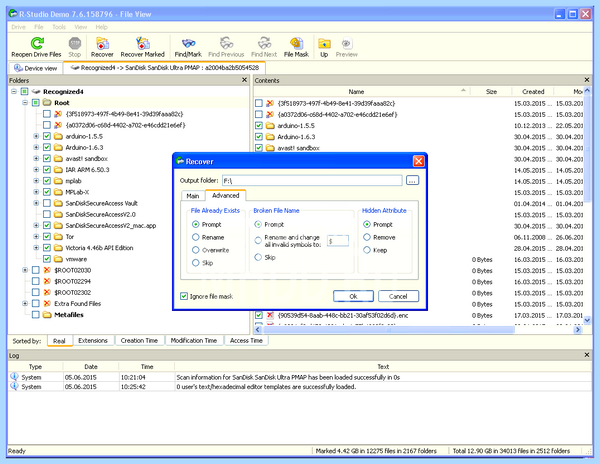
Task: Close the Recover dialog
Action: (x=419, y=161)
